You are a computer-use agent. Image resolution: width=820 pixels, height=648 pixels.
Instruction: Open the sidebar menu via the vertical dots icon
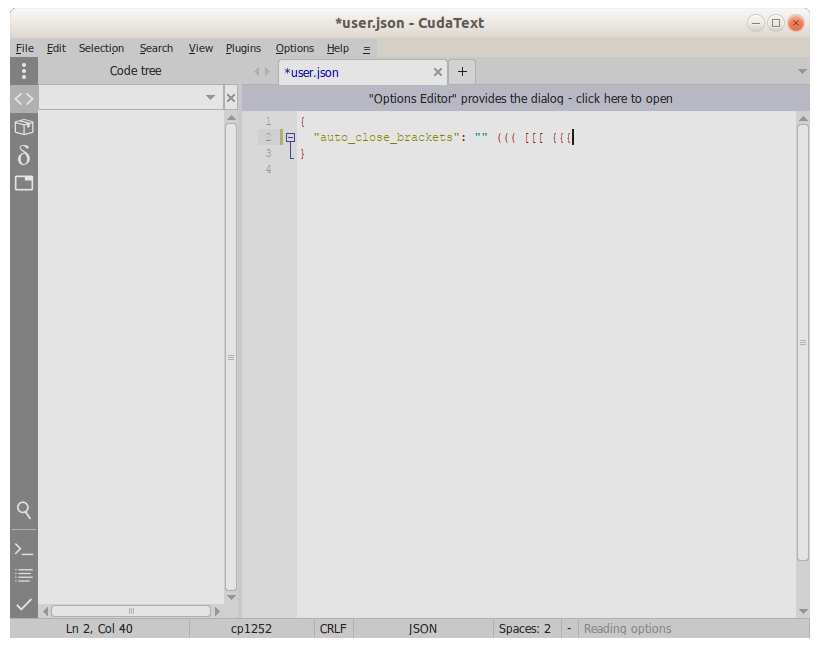[x=23, y=70]
